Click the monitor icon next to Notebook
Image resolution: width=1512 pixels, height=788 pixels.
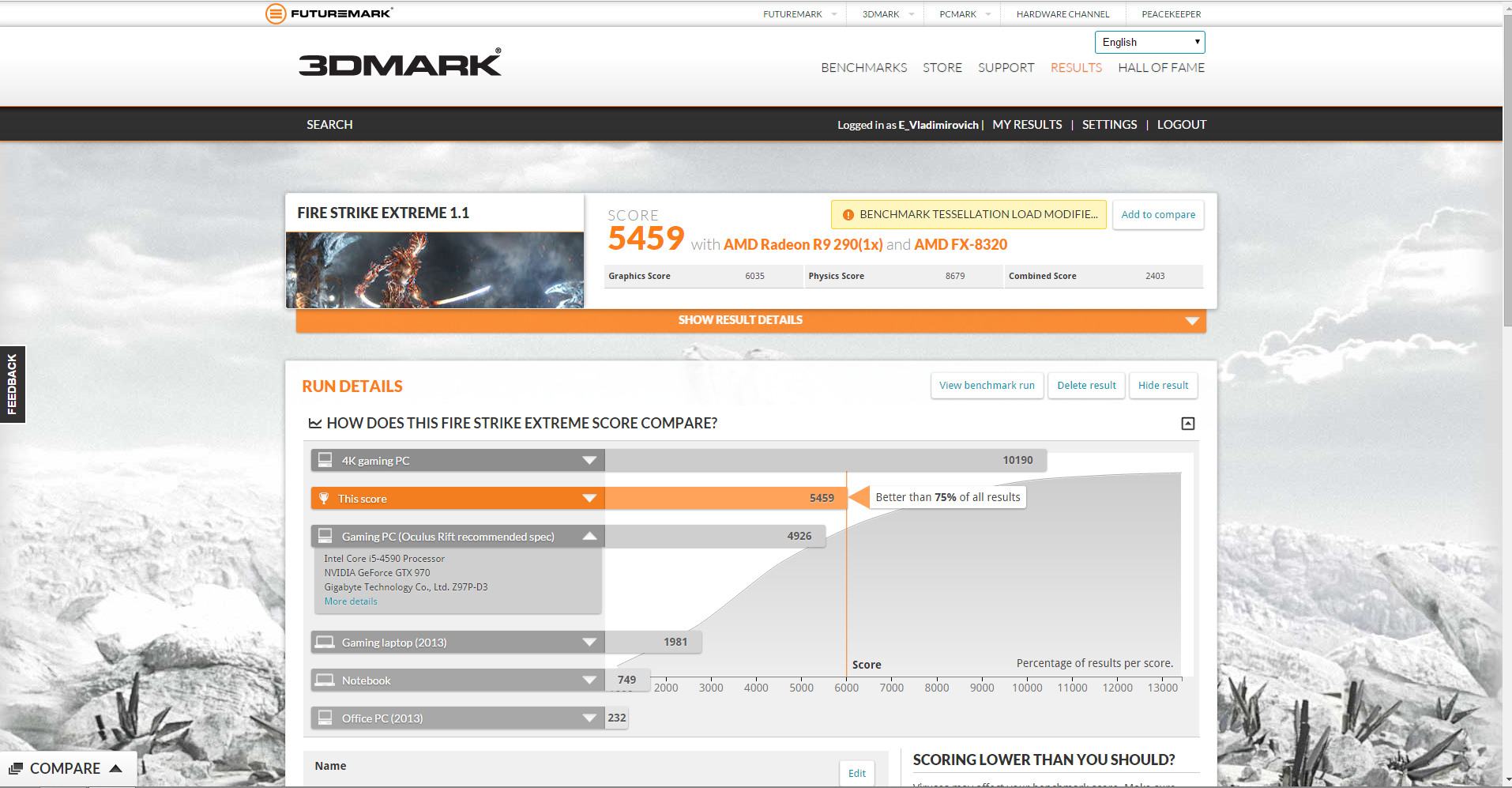325,680
